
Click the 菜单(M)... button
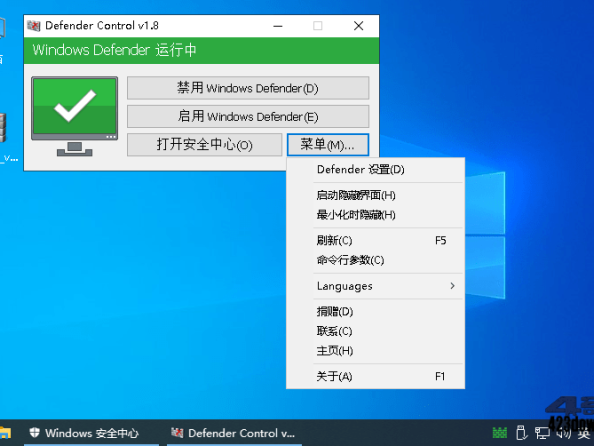328,144
